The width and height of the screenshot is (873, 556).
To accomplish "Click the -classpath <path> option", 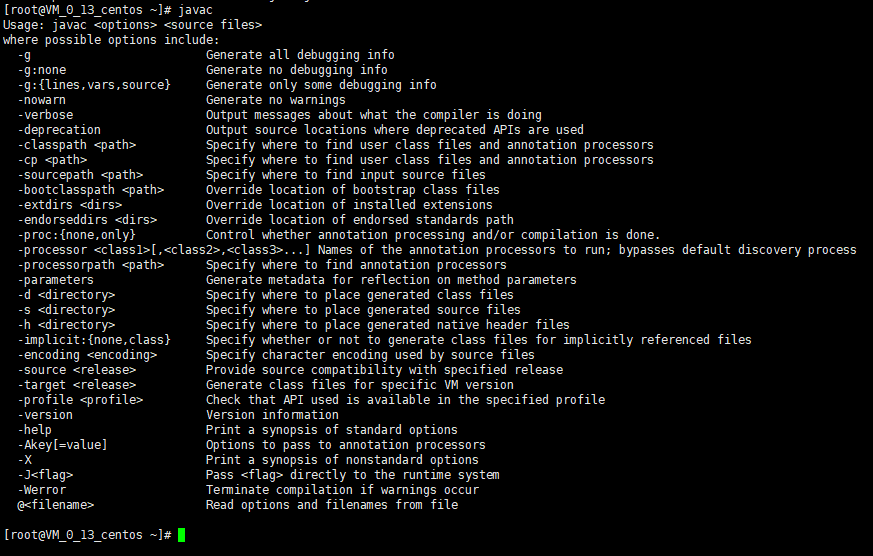I will [77, 145].
